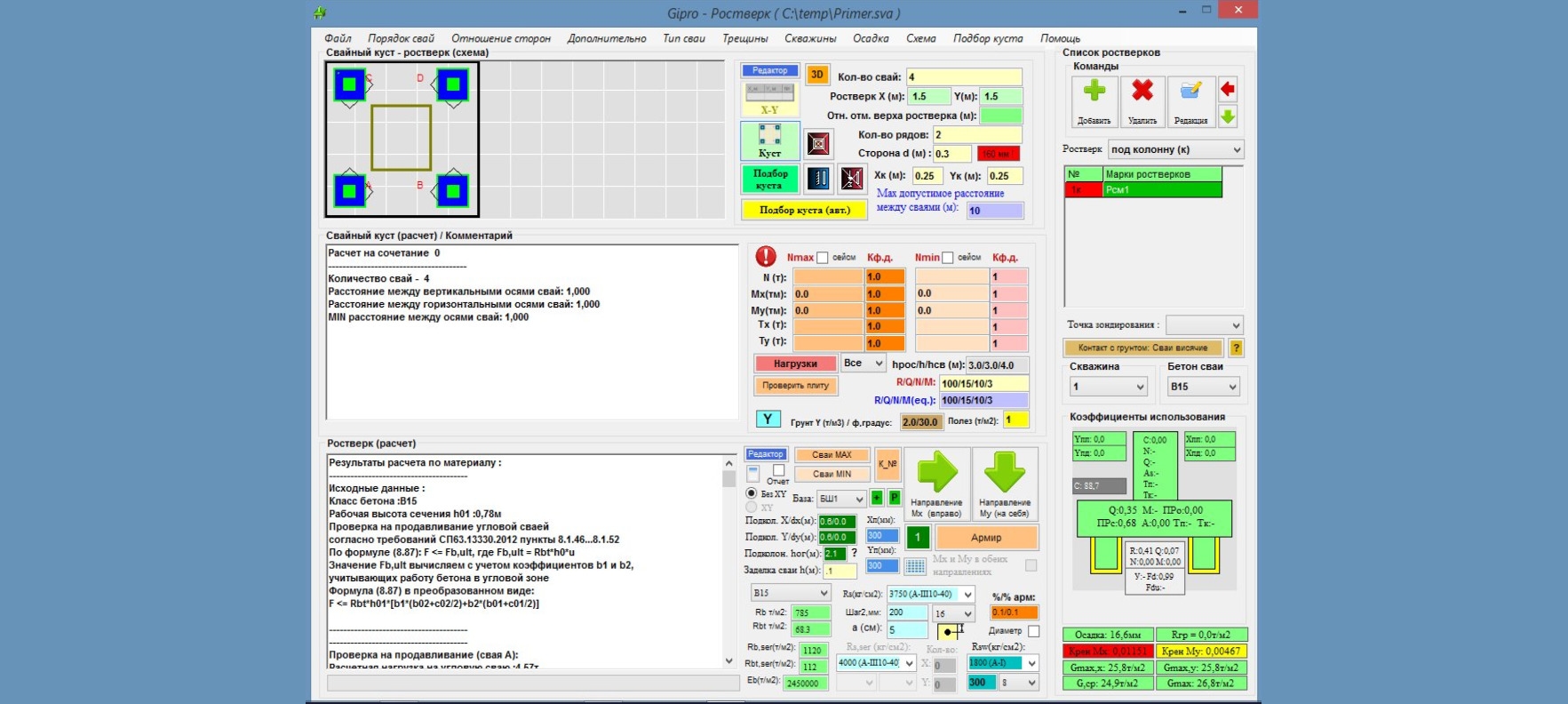
Task: Click the red left arrow in Команды
Action: (x=1228, y=89)
